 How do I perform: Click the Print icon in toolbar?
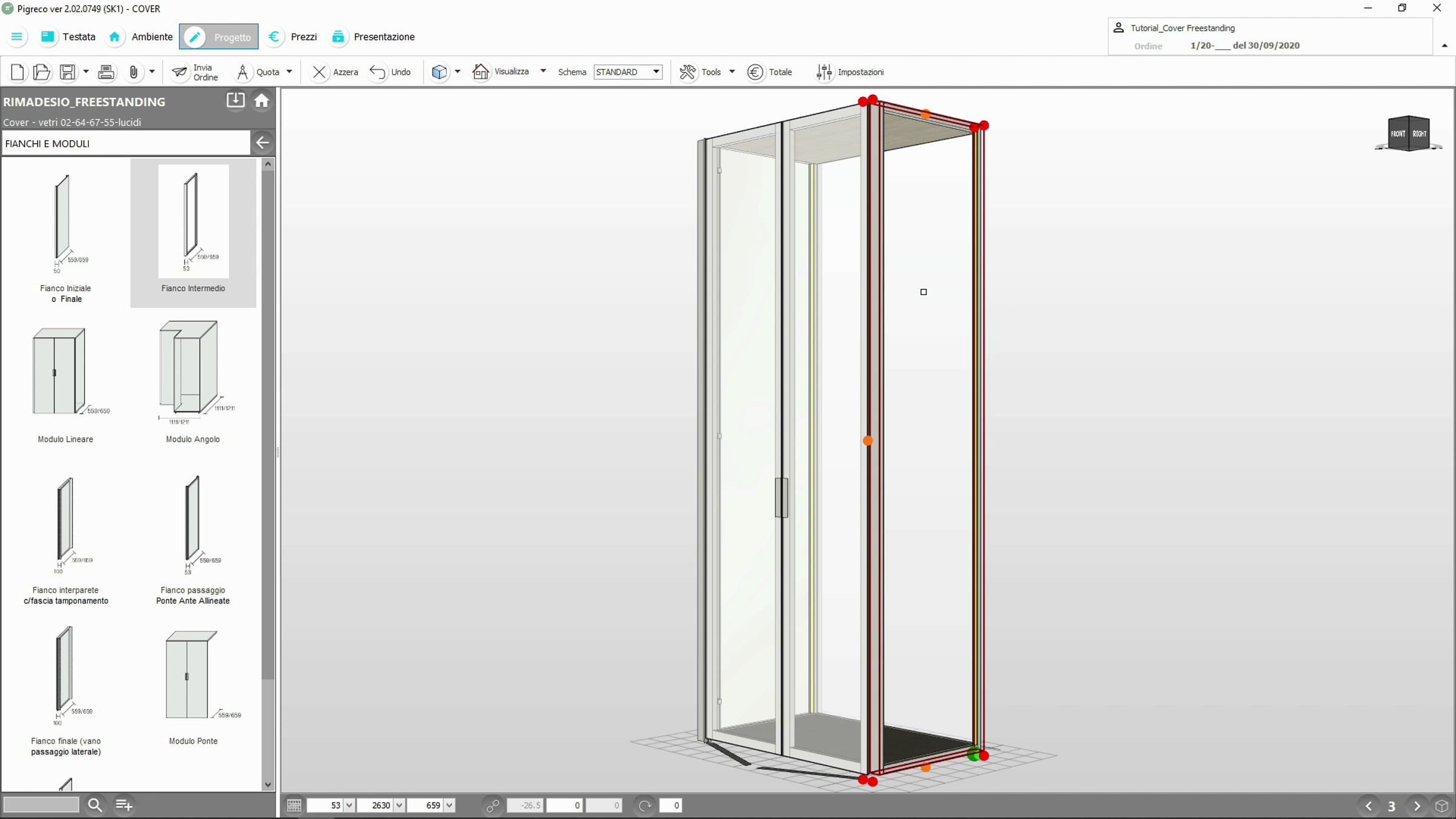(x=106, y=72)
